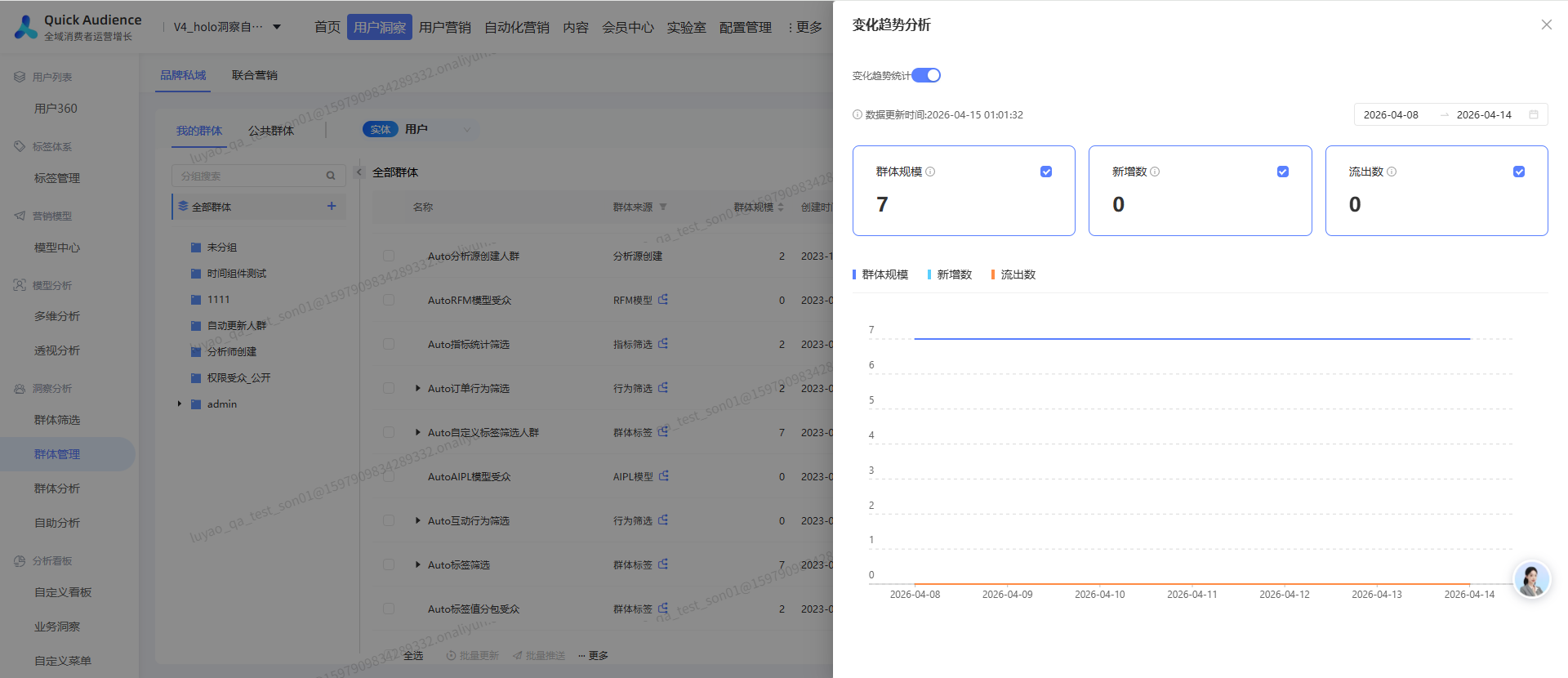Uncheck the 群体规模 card checkbox
Screen dimensions: 1568x678
coord(1046,172)
